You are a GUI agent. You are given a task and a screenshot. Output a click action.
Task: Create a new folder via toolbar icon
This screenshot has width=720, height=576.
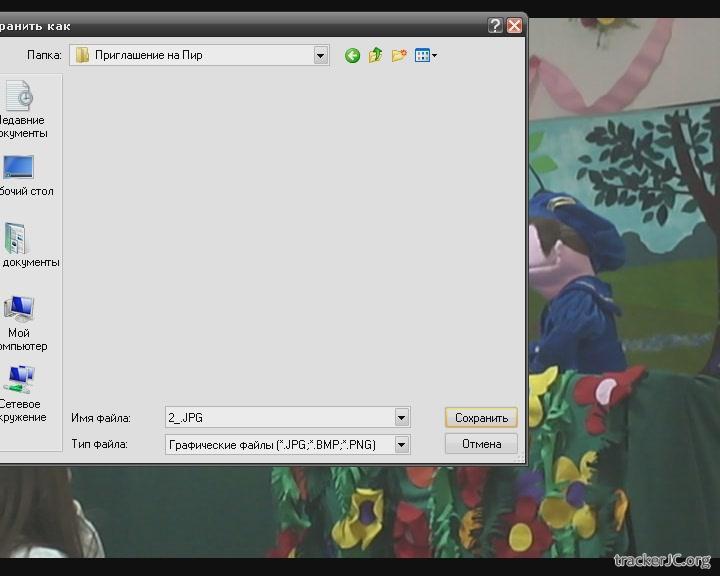click(x=399, y=56)
